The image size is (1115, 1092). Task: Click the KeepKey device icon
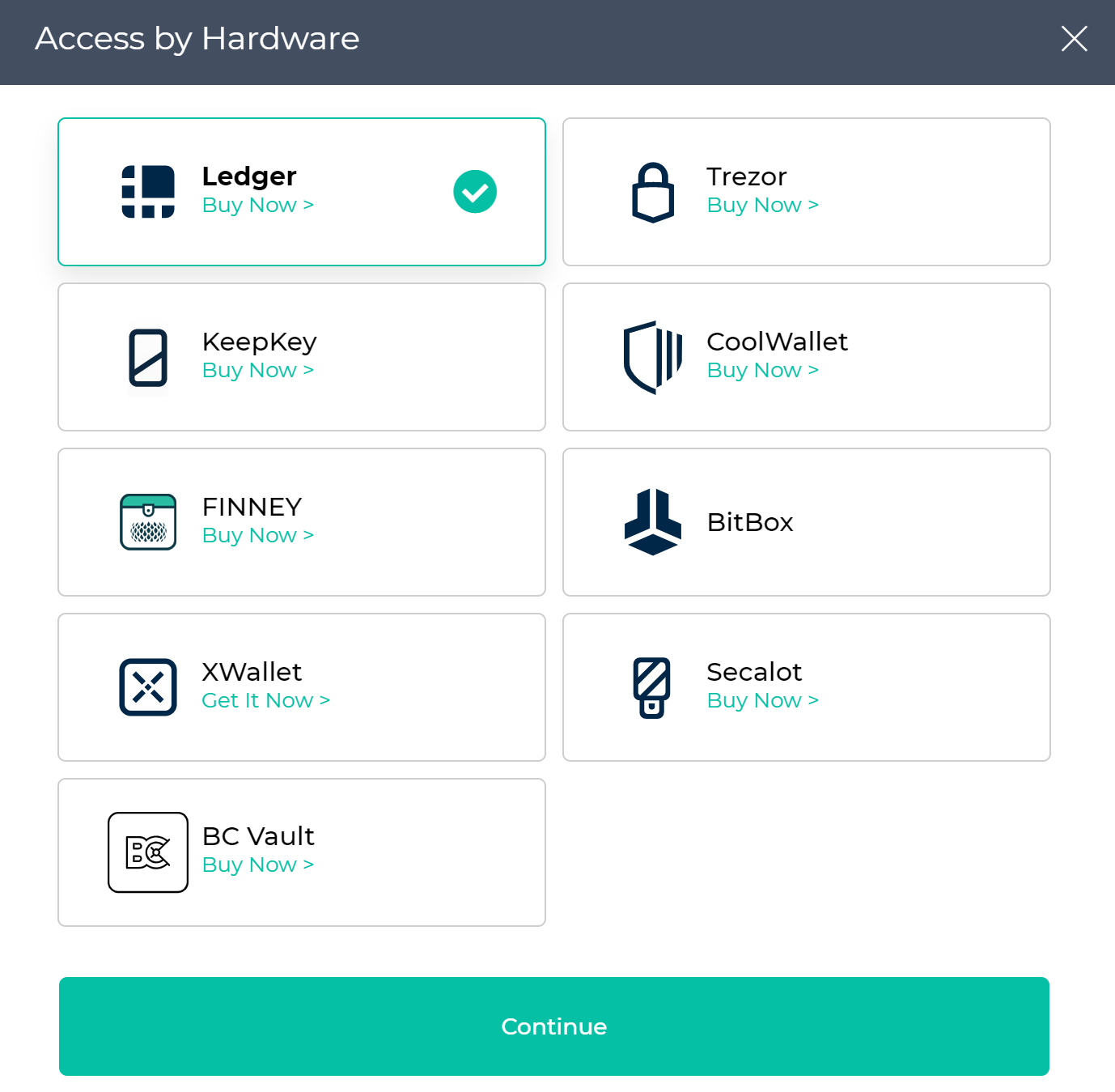(x=148, y=358)
